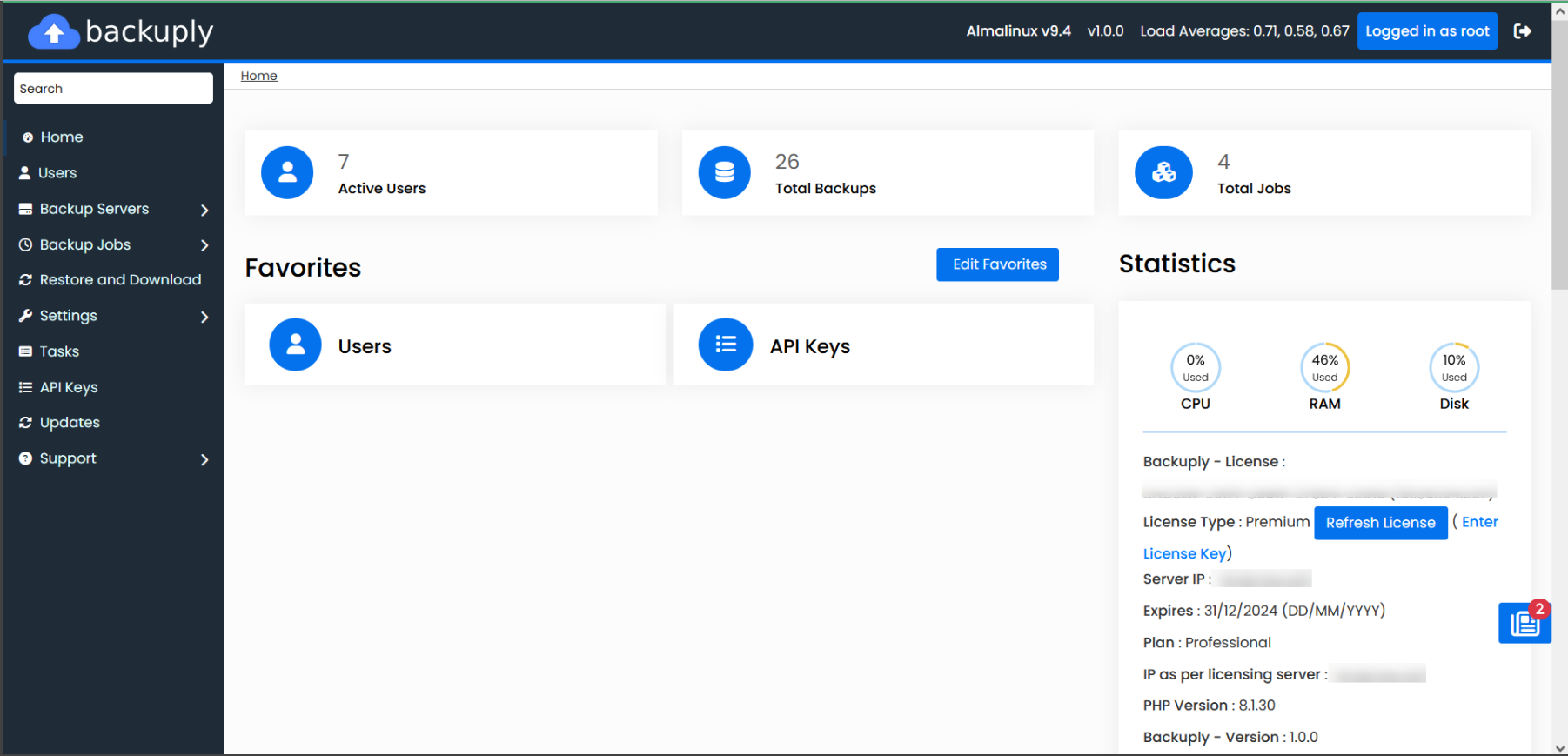Click 'Backuply - Version : 1.0.0' text
The width and height of the screenshot is (1568, 756).
(1230, 737)
